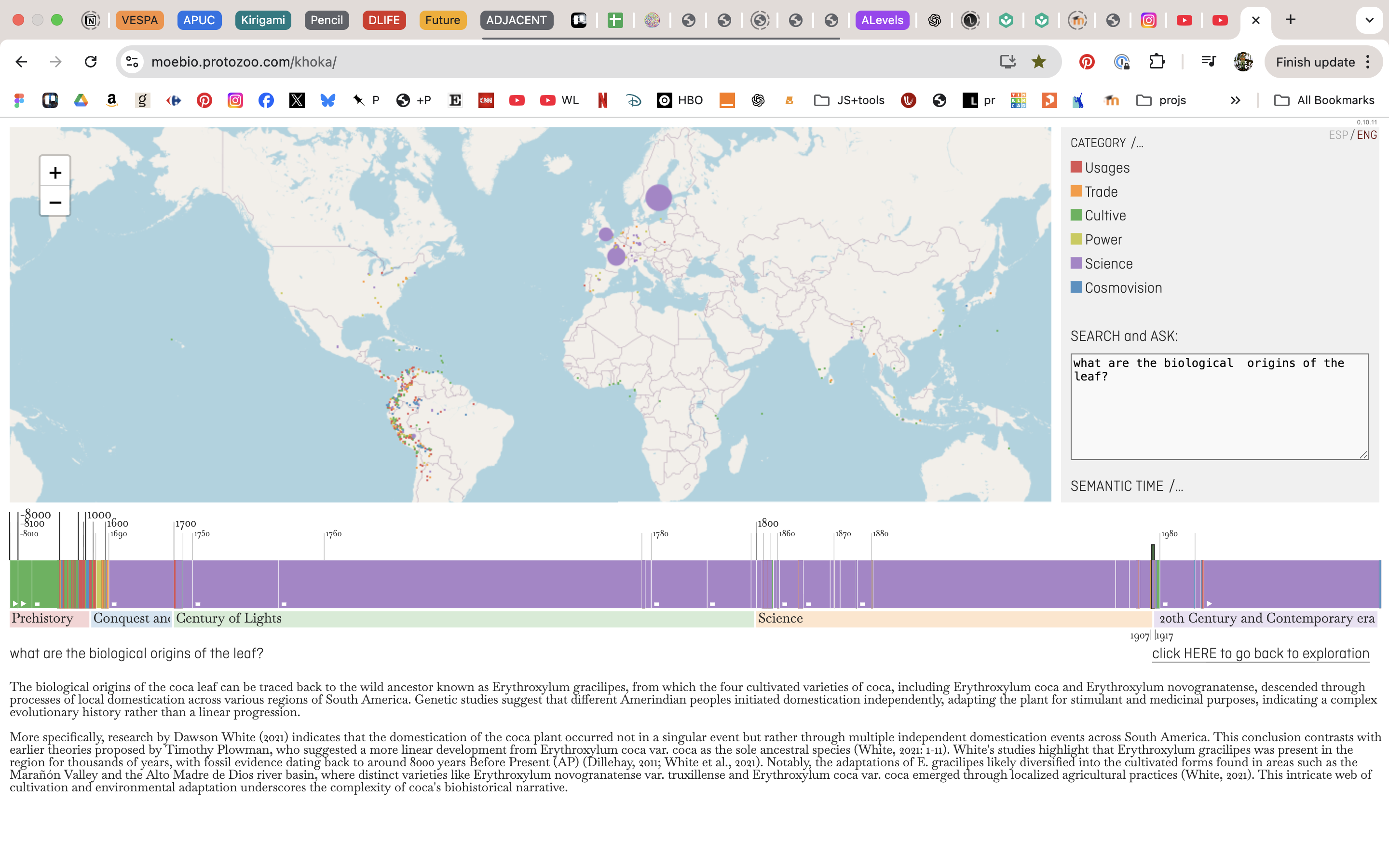Zoom out on the map
The height and width of the screenshot is (868, 1389).
click(55, 202)
